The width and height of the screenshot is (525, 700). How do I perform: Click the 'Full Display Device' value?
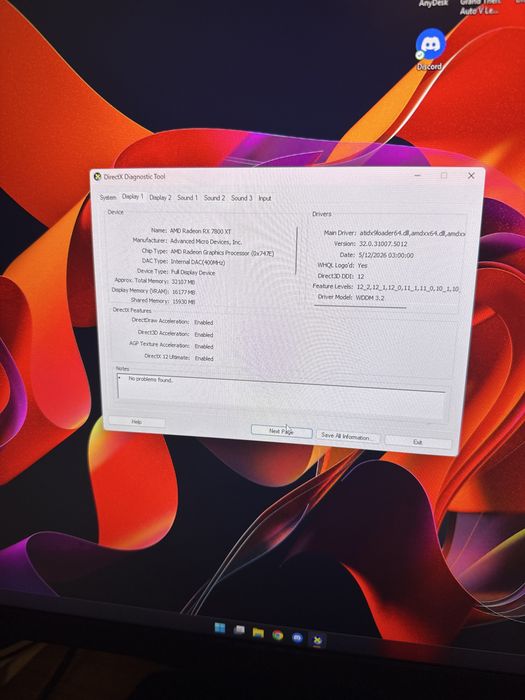tap(193, 272)
